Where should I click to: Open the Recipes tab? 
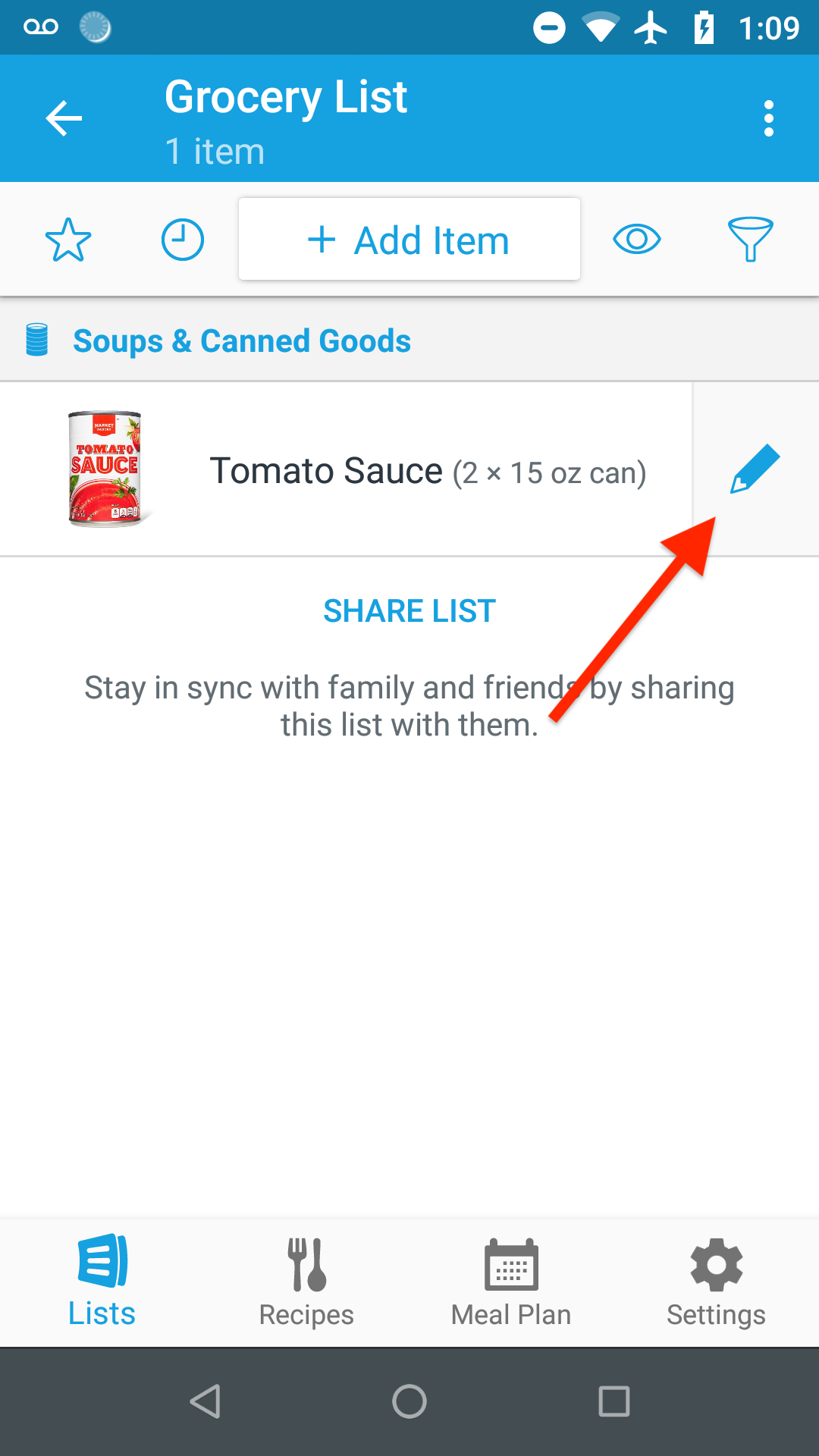306,1280
